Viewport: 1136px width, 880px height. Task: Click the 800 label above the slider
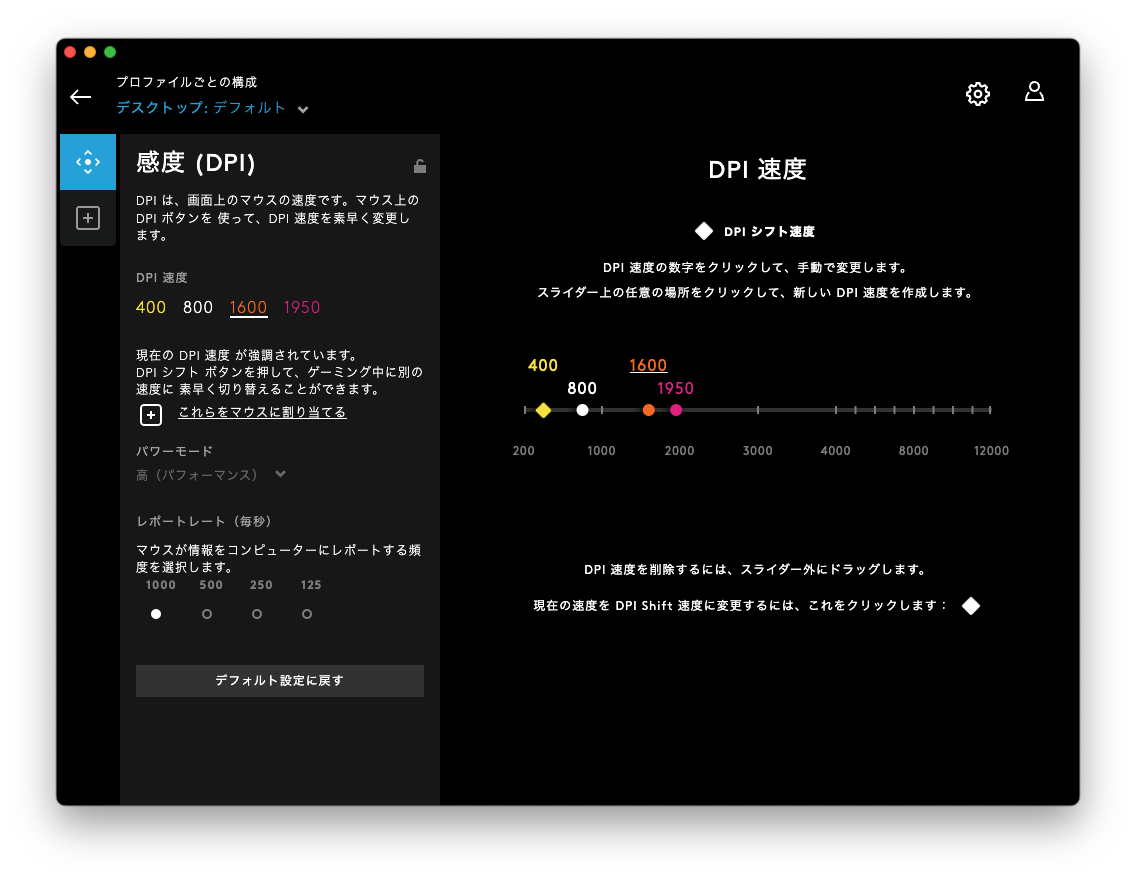(582, 388)
